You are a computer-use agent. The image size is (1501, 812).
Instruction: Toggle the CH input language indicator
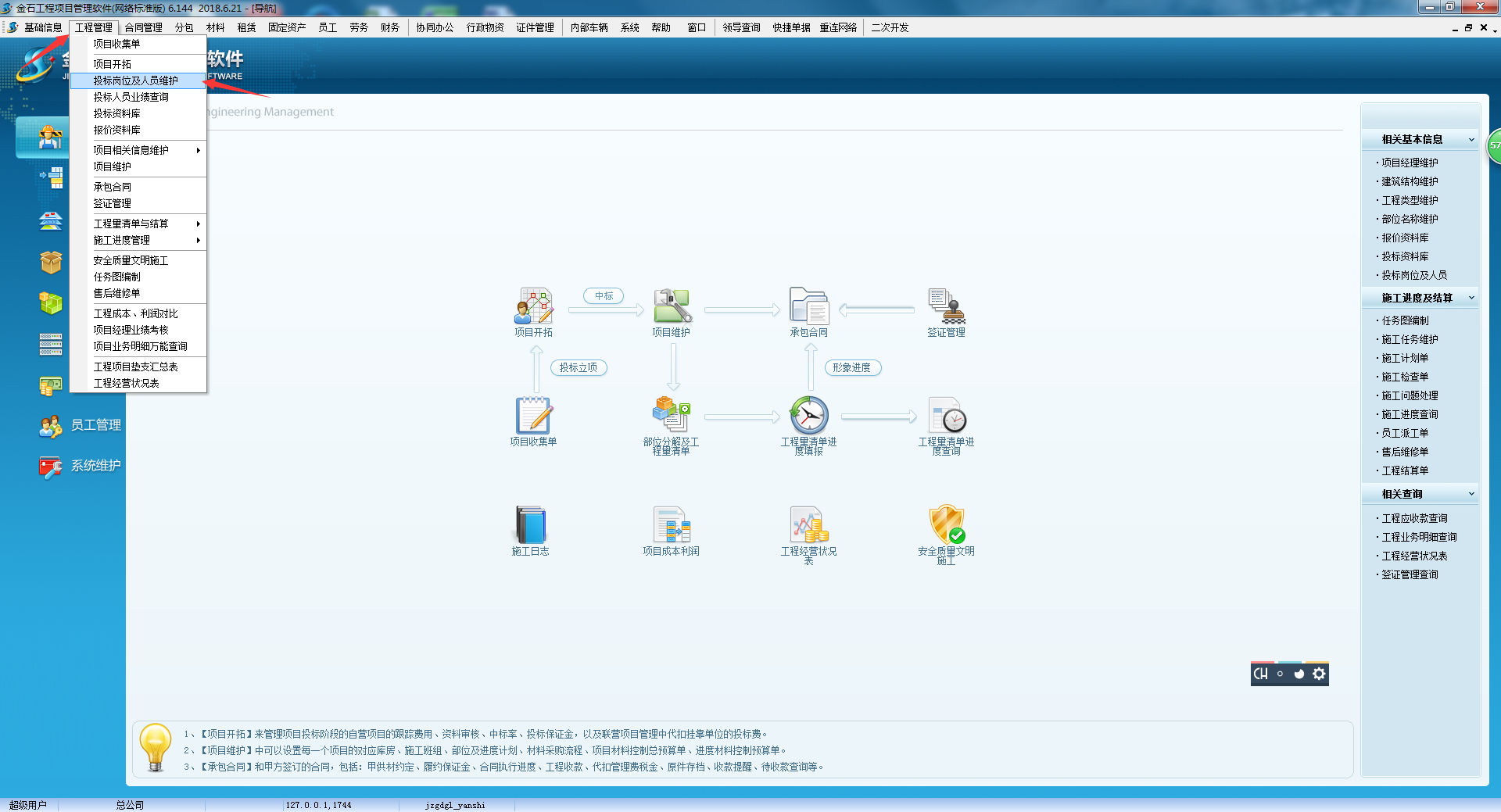[1260, 674]
